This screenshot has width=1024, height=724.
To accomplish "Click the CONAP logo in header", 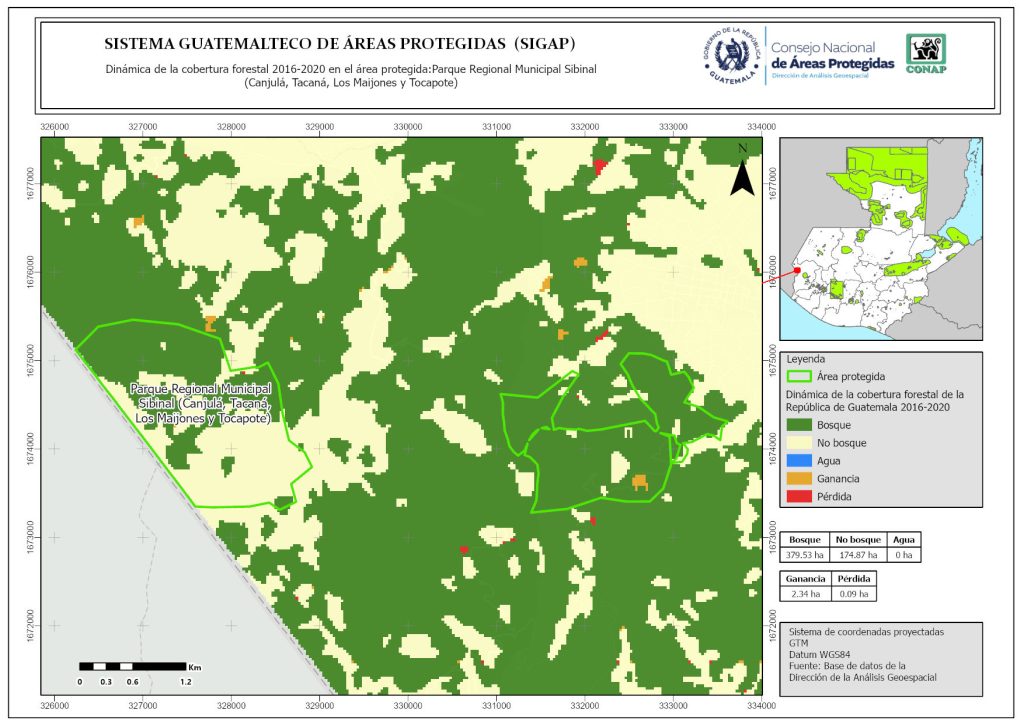I will pos(925,54).
